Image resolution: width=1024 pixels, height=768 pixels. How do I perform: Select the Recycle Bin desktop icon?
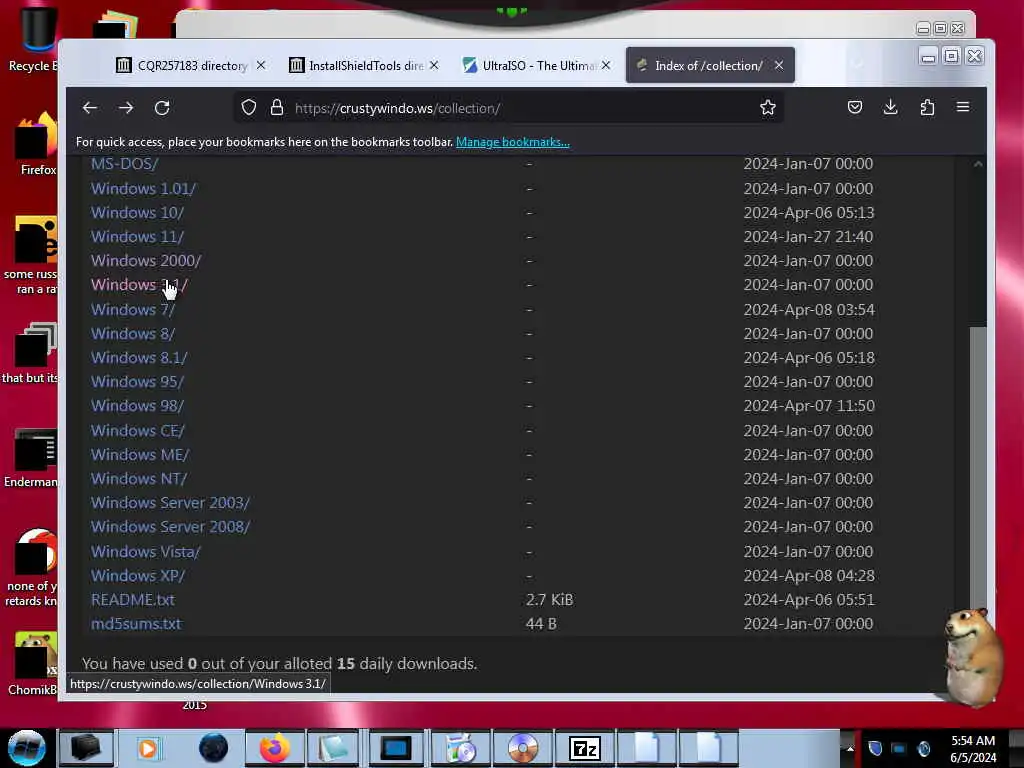tap(36, 39)
